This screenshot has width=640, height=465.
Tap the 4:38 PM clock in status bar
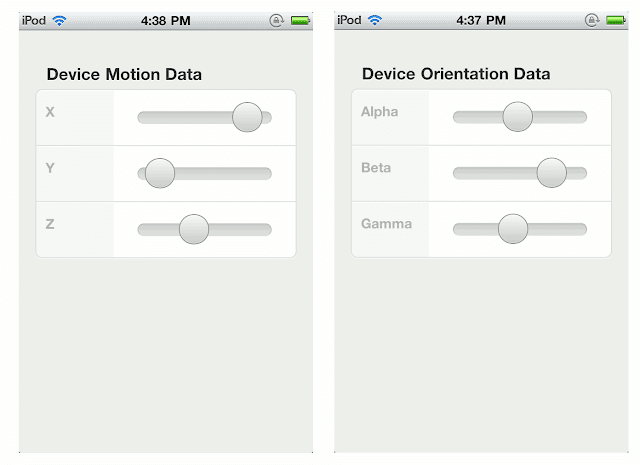coord(165,19)
